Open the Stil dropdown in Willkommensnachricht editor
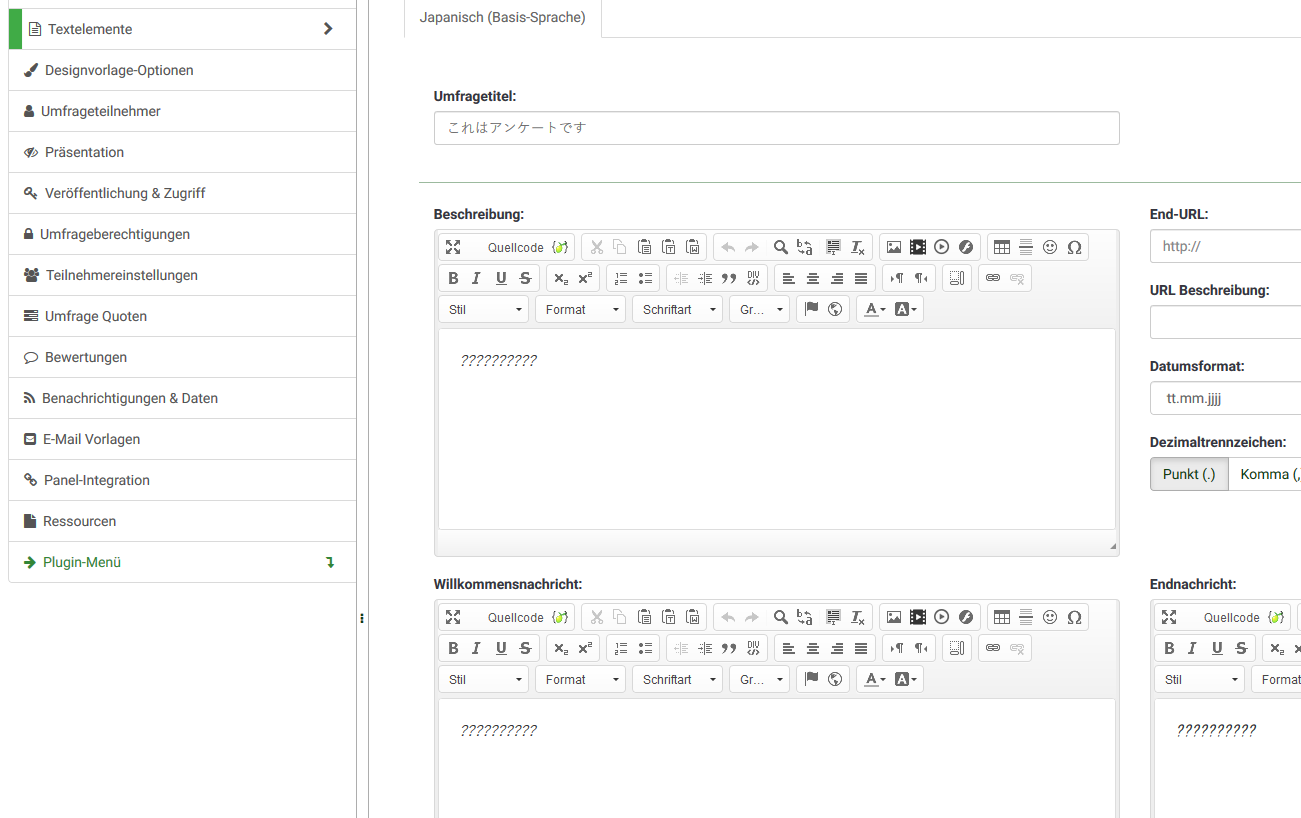1301x818 pixels. pos(484,679)
